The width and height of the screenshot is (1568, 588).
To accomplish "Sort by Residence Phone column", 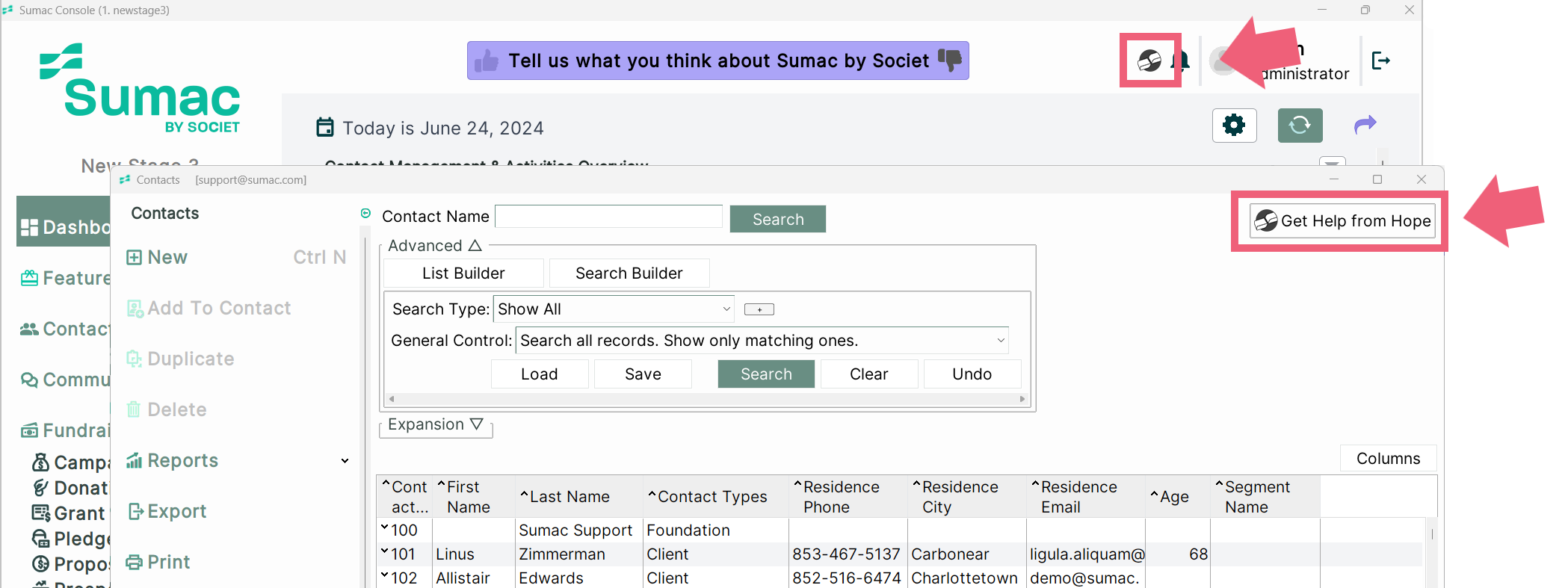I will [x=848, y=497].
